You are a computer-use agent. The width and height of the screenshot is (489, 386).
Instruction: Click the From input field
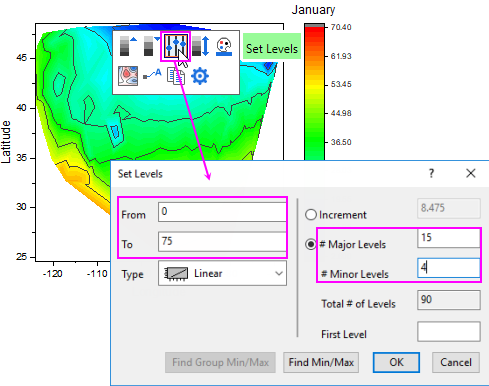click(222, 212)
